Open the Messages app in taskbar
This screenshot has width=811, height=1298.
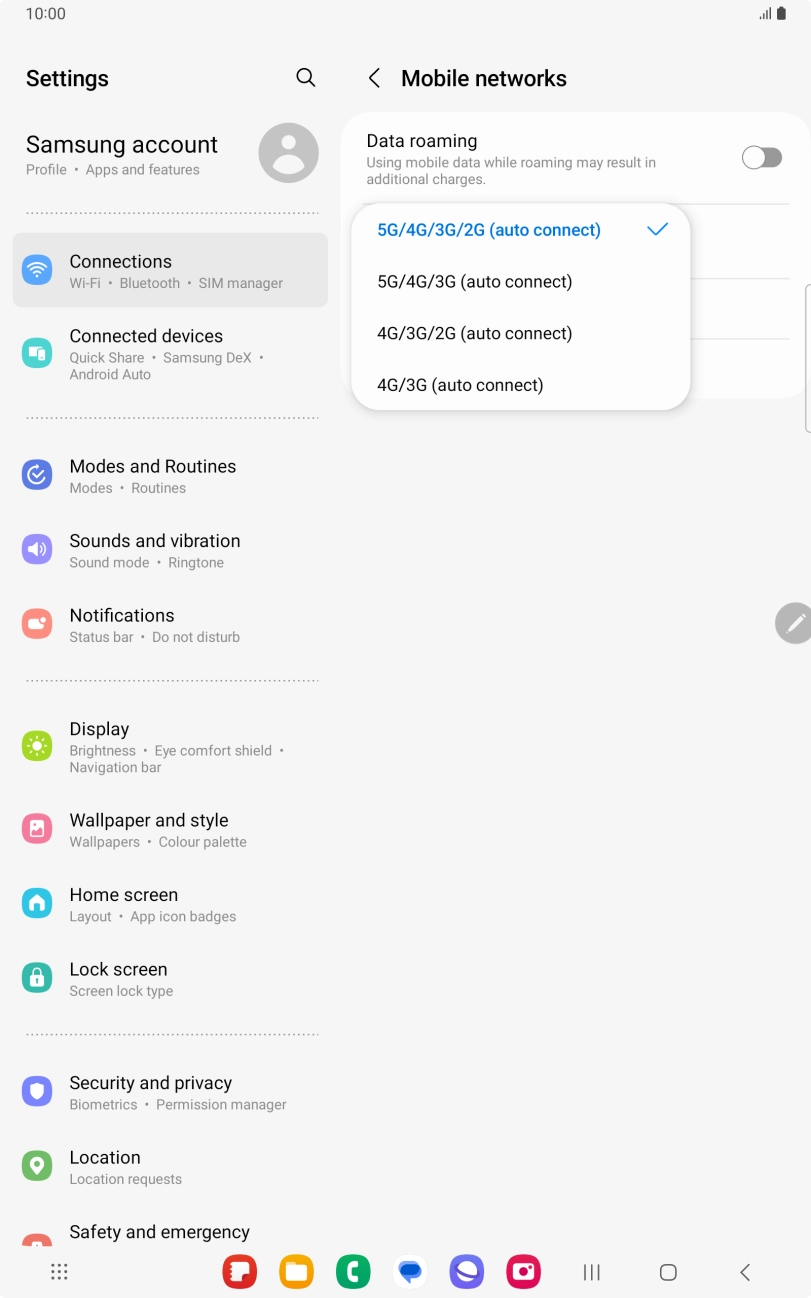pos(410,1272)
